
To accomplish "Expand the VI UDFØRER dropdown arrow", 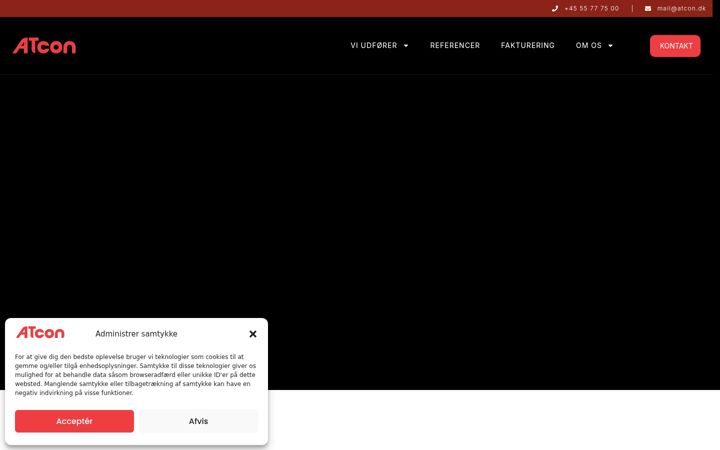I will click(x=406, y=45).
